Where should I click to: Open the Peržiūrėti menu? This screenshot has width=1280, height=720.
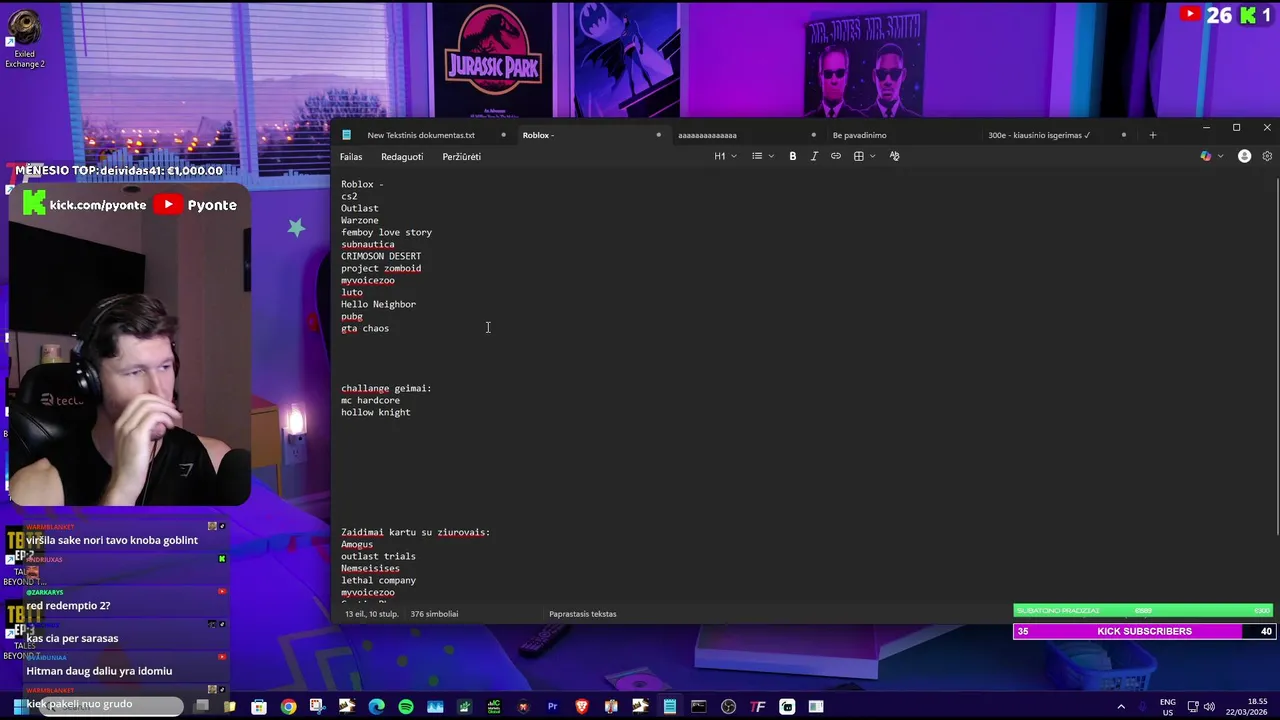tap(461, 156)
